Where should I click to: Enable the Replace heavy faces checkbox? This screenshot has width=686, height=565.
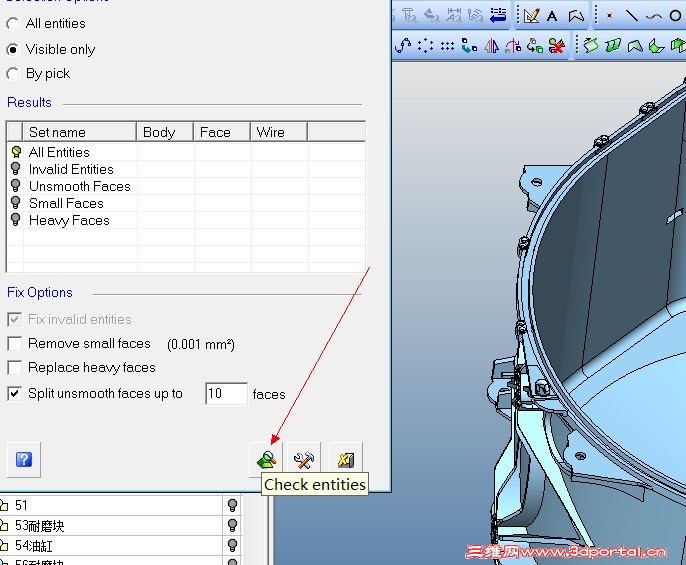coord(14,368)
